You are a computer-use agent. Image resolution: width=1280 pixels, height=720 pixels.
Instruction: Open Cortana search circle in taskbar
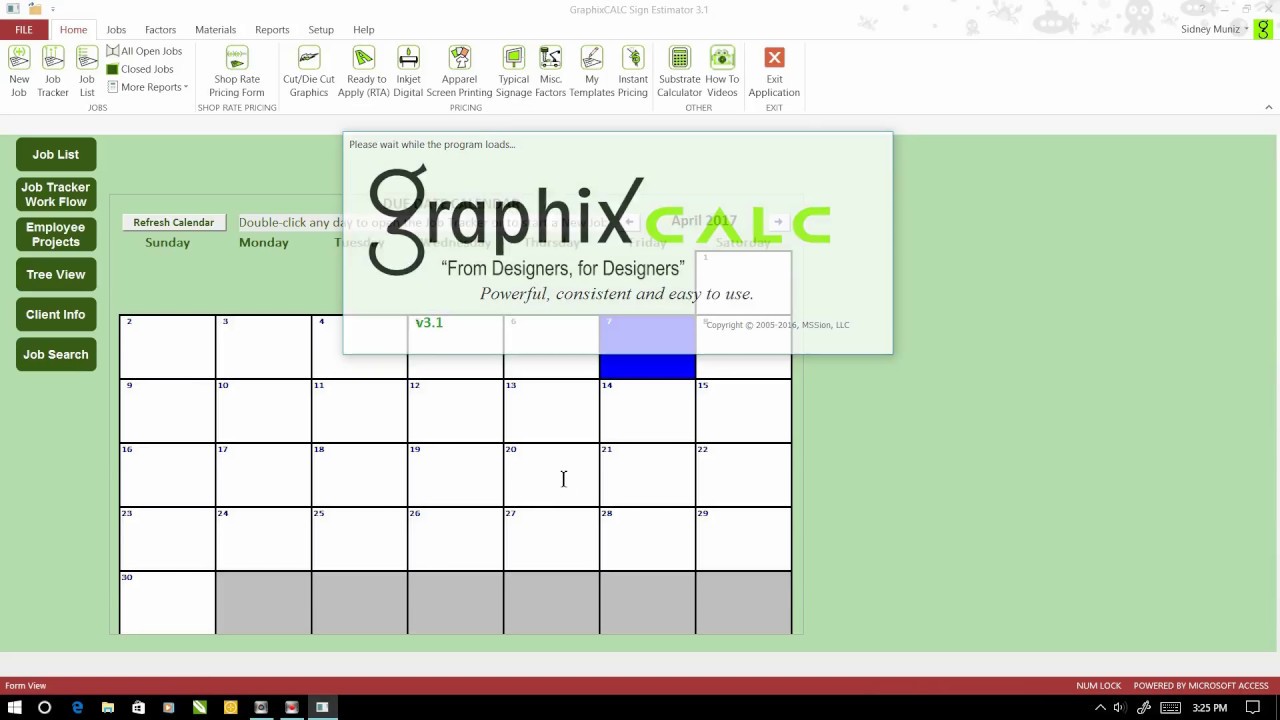coord(45,708)
